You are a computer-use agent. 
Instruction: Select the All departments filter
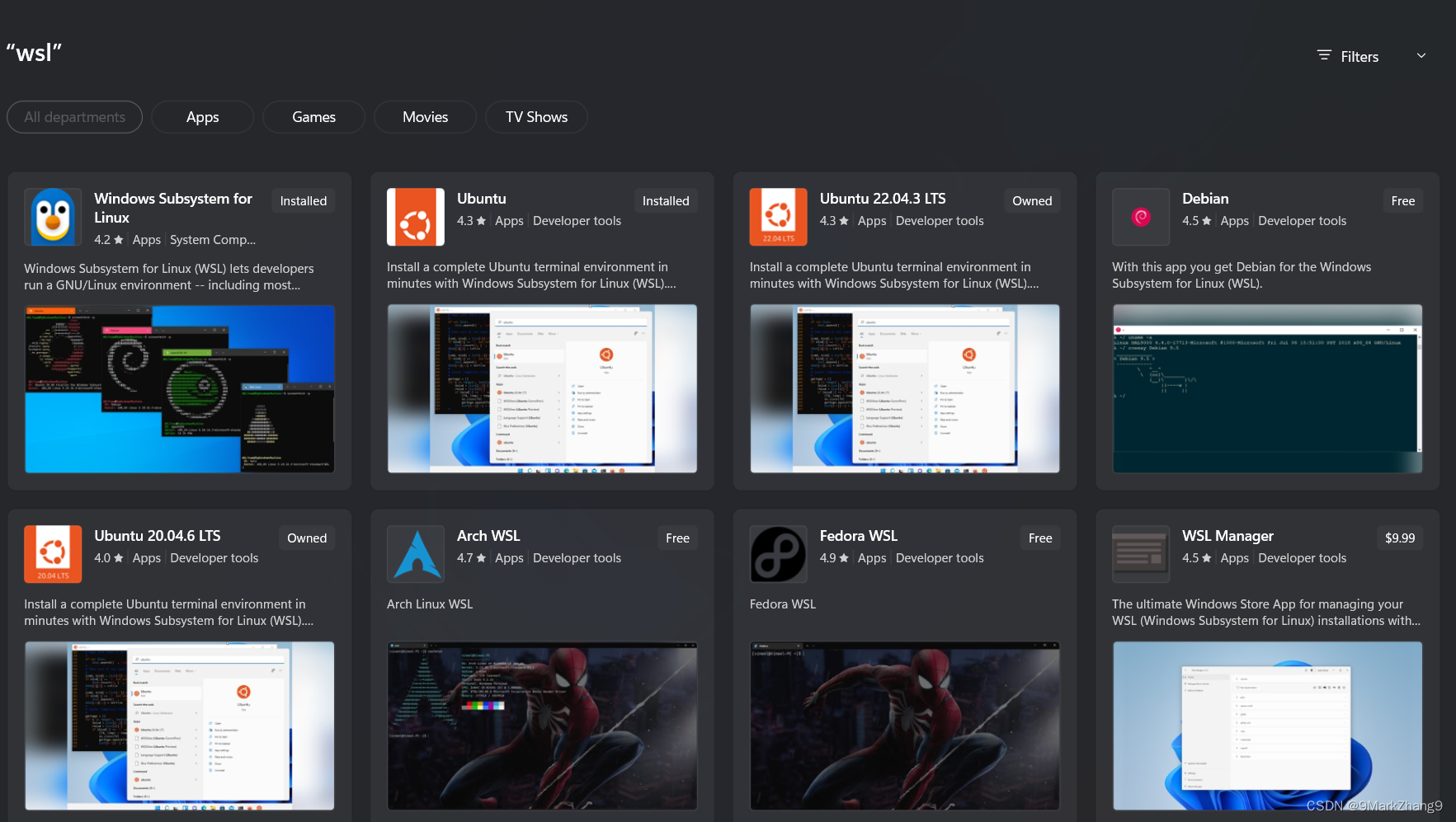(x=74, y=117)
